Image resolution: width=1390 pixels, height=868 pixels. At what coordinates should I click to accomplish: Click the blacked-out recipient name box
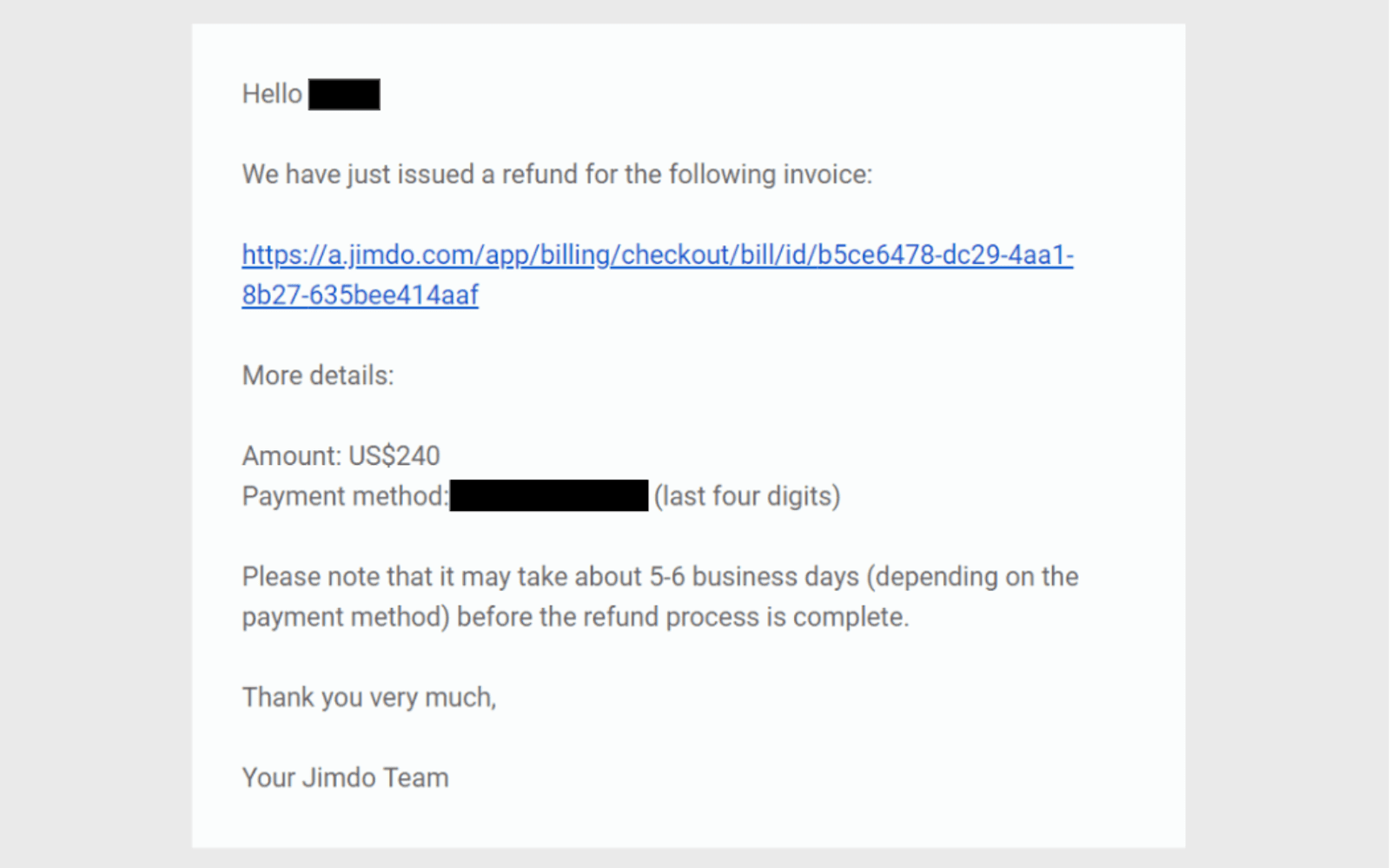[x=344, y=94]
